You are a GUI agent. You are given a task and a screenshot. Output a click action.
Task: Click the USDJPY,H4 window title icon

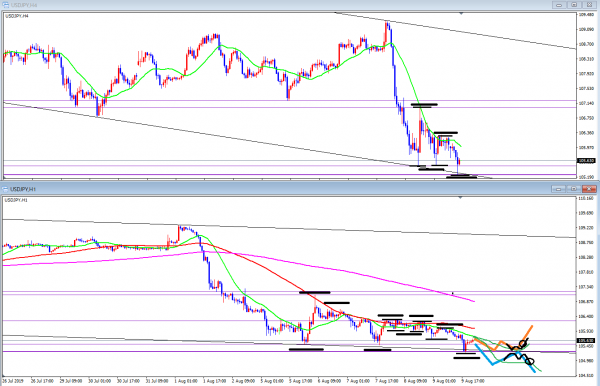[x=6, y=5]
